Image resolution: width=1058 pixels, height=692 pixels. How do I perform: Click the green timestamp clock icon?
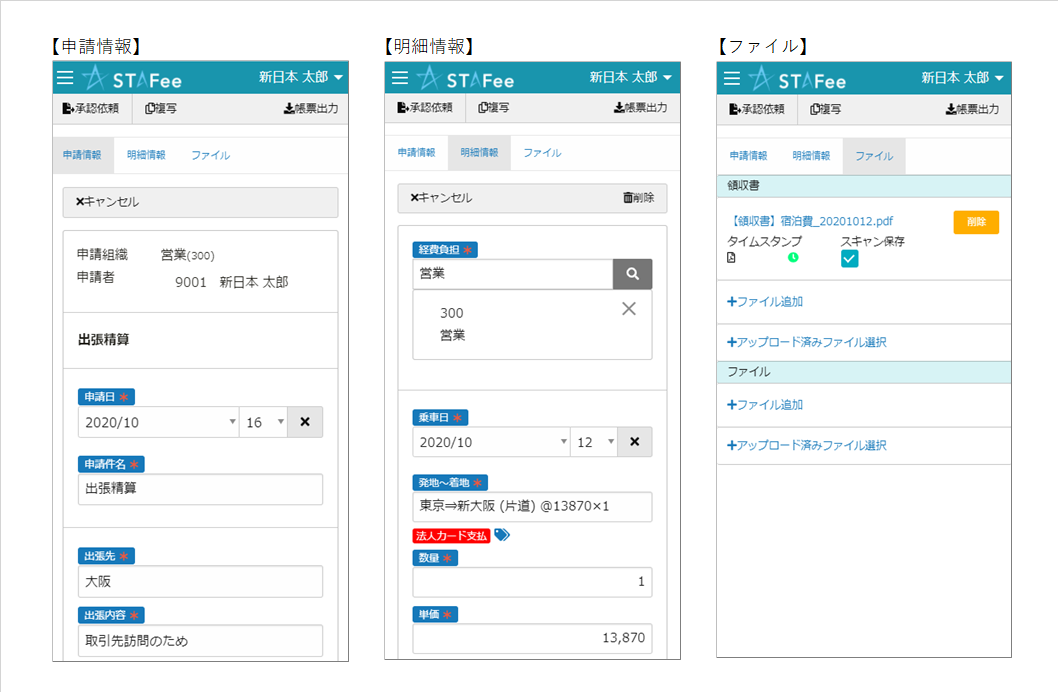point(793,257)
